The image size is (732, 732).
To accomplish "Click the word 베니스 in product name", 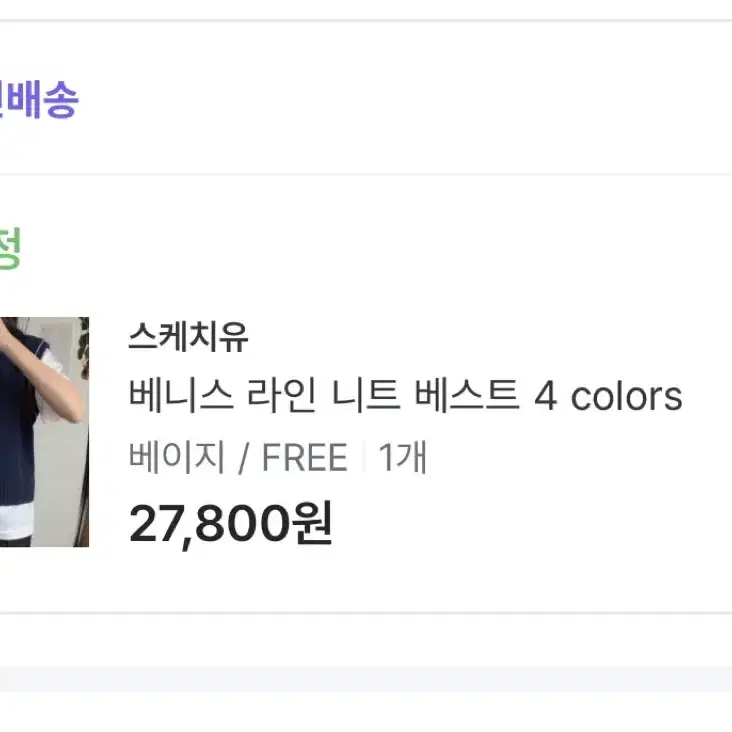I will 181,396.
